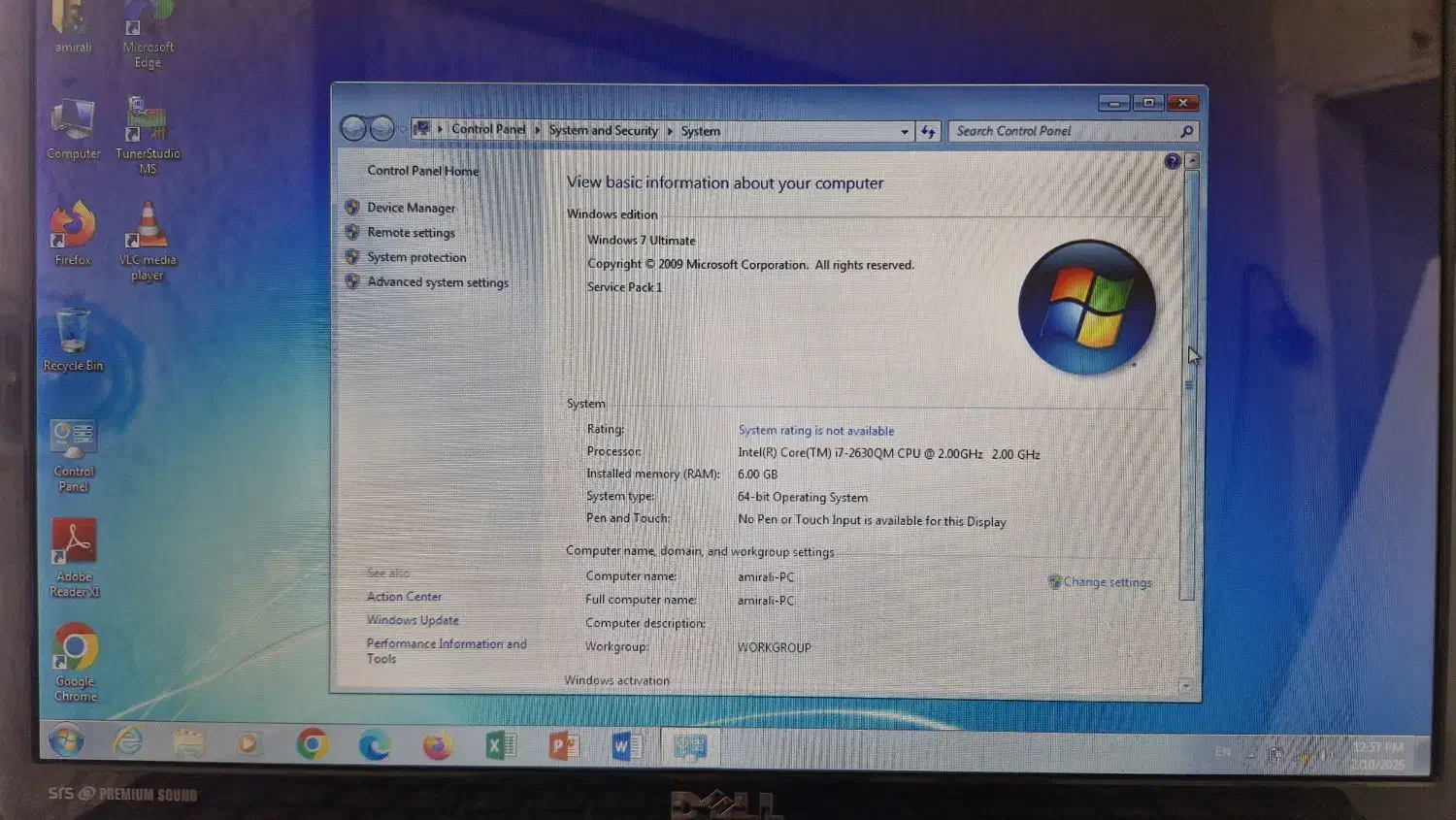Click the taskbar clock showing 12:57 PM

pos(1377,756)
